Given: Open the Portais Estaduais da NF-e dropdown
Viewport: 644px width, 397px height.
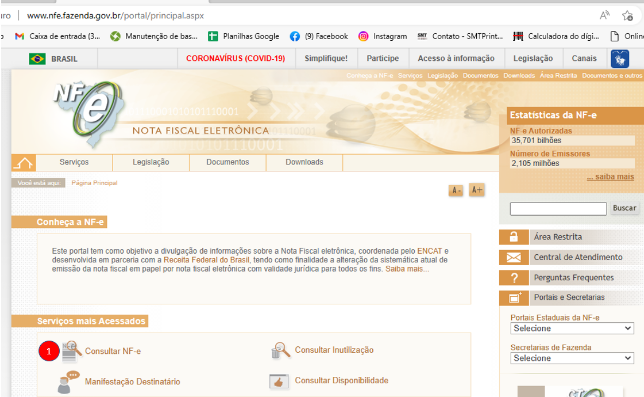Looking at the screenshot, I should [x=572, y=328].
